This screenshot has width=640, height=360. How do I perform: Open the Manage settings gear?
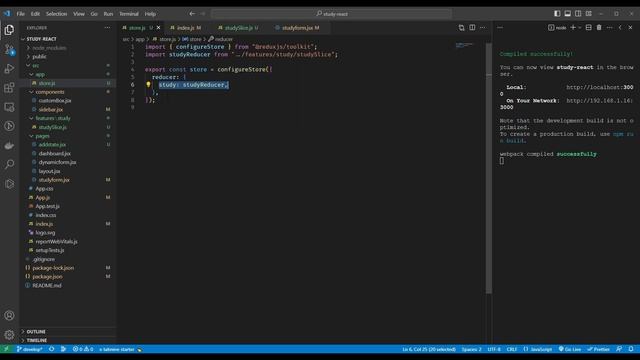tap(9, 335)
